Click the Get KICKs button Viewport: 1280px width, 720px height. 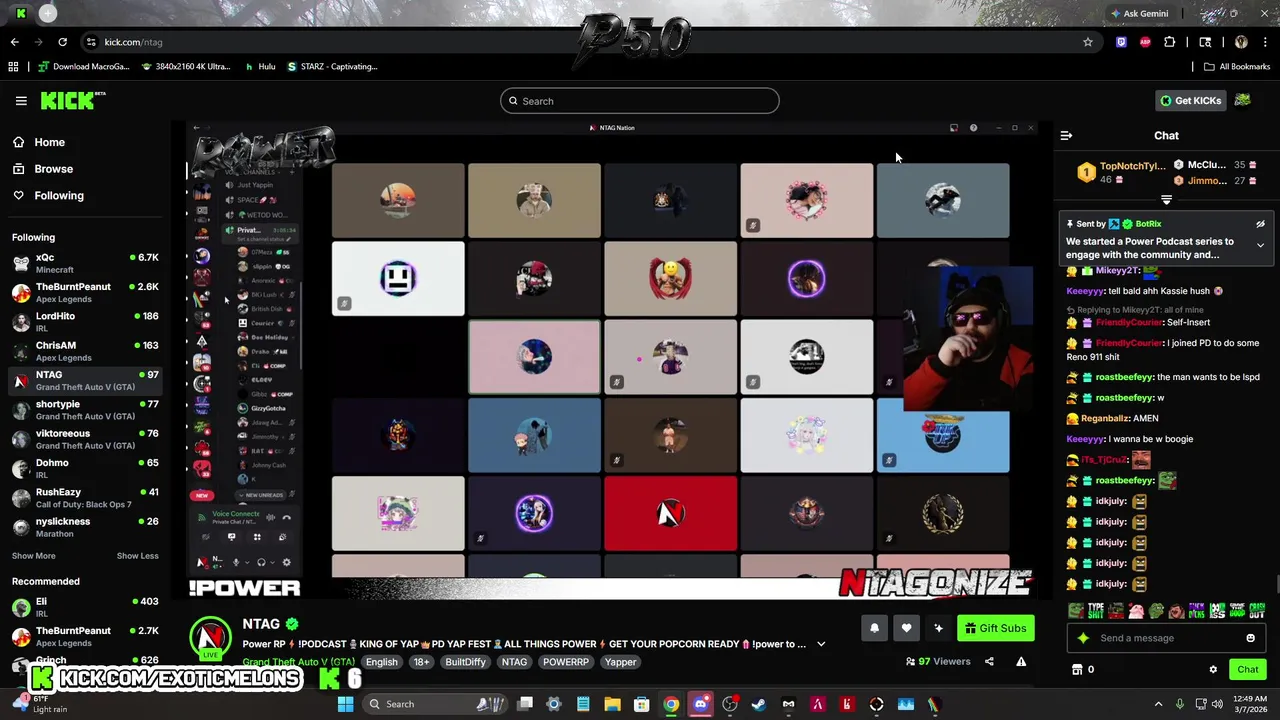tap(1190, 101)
